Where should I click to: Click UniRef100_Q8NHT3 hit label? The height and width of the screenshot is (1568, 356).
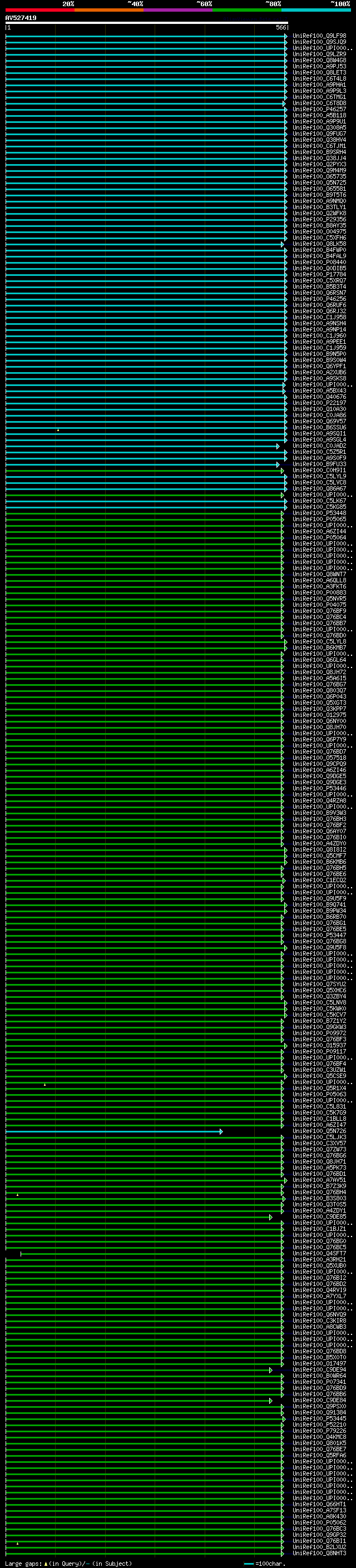(x=319, y=1554)
